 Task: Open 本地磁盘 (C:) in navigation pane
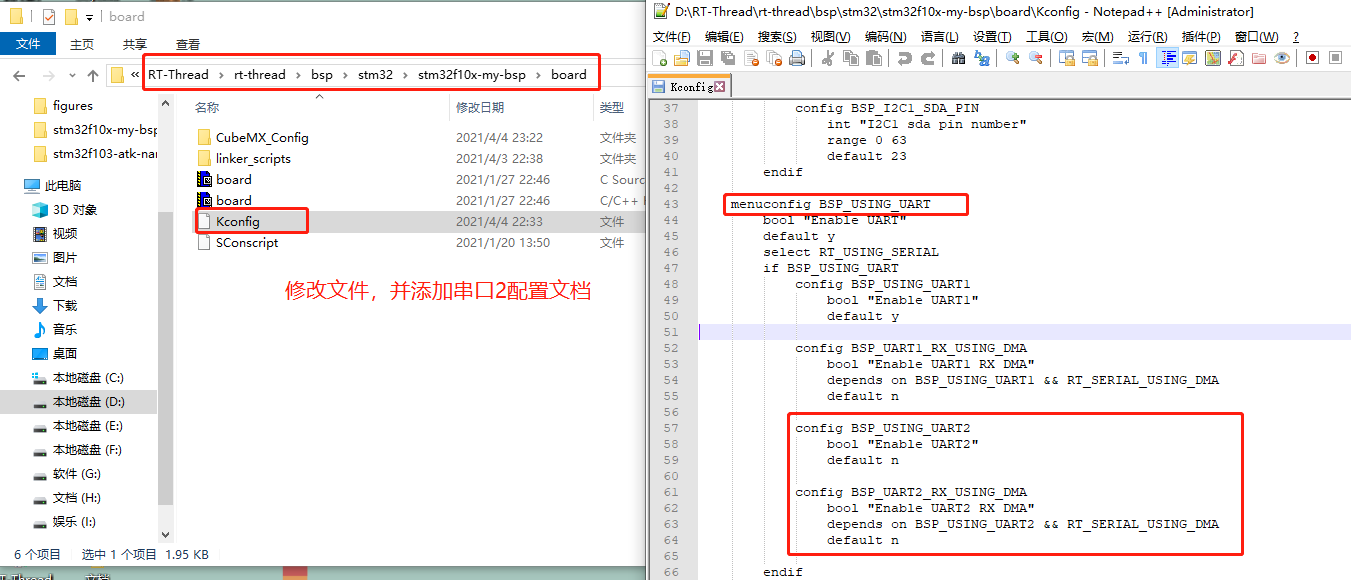coord(88,378)
